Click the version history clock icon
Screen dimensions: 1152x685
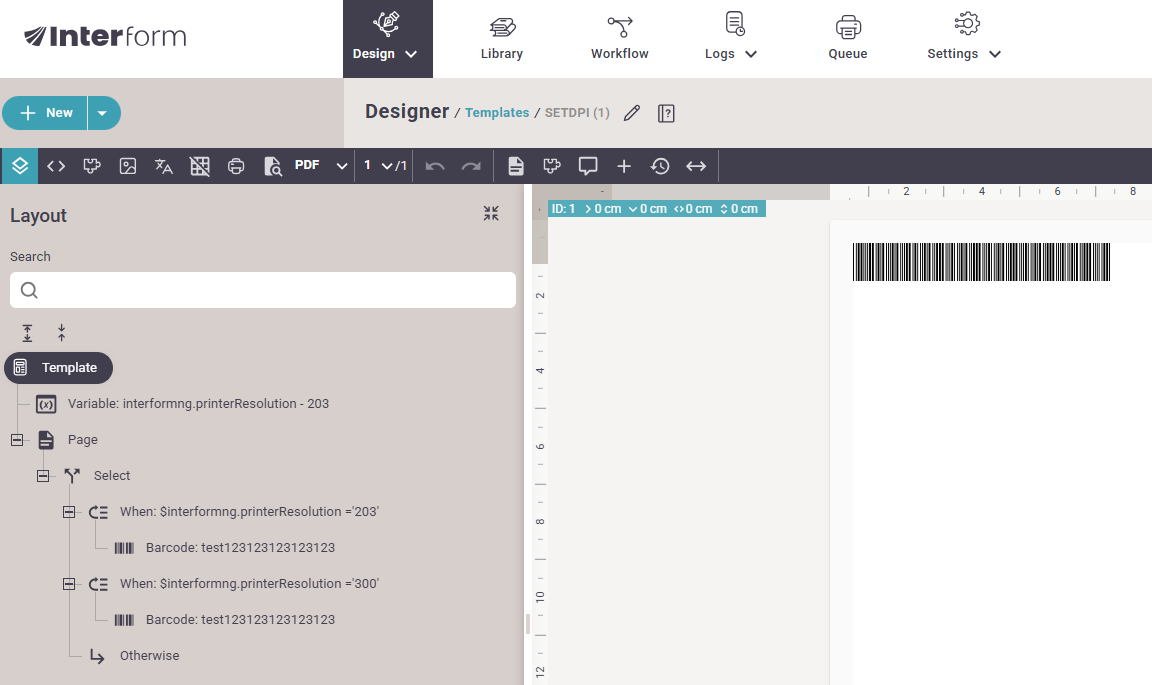coord(660,166)
